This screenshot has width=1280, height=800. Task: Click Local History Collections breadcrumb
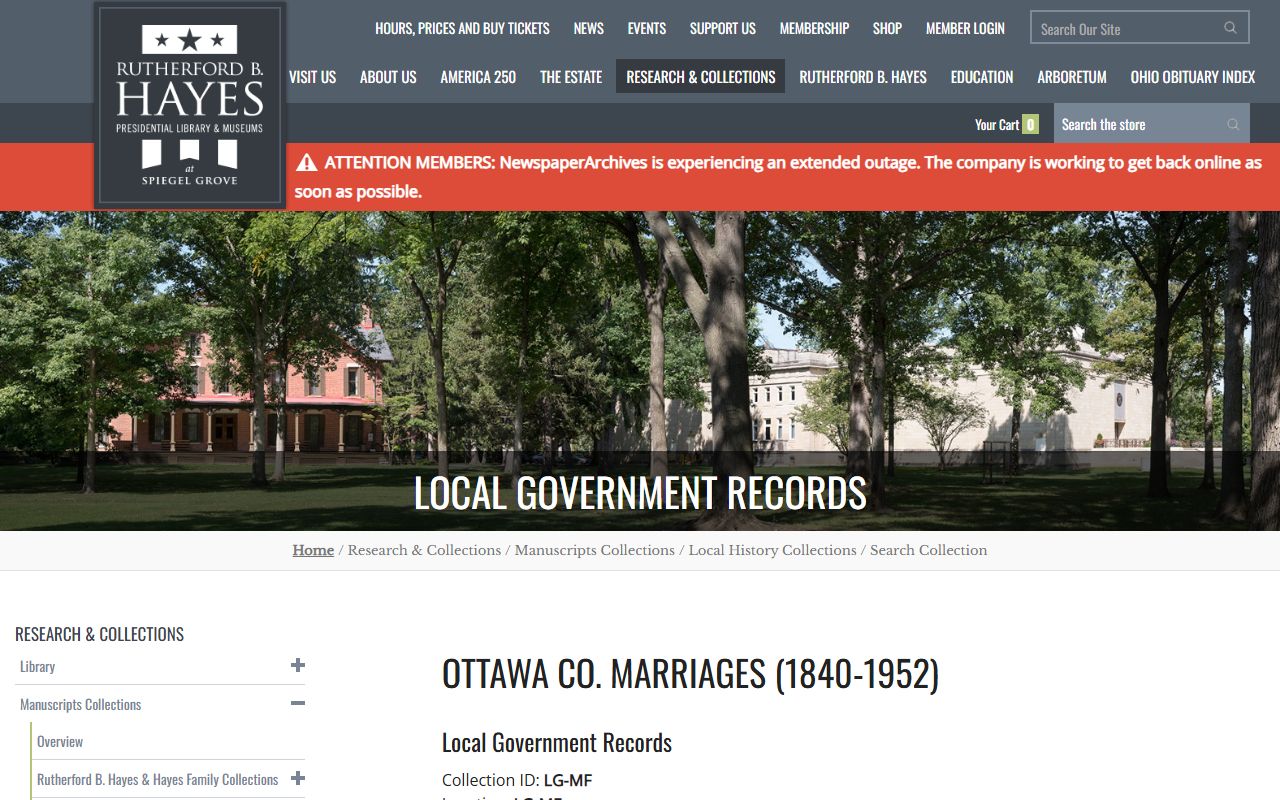772,550
